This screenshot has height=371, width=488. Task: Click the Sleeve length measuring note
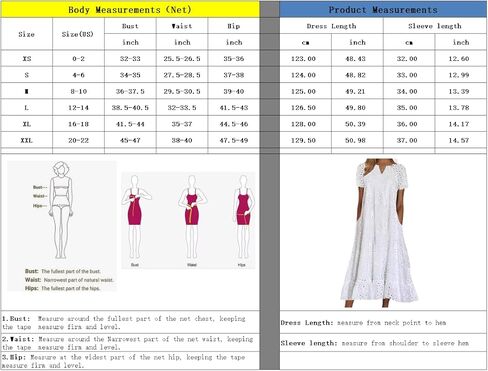point(375,343)
